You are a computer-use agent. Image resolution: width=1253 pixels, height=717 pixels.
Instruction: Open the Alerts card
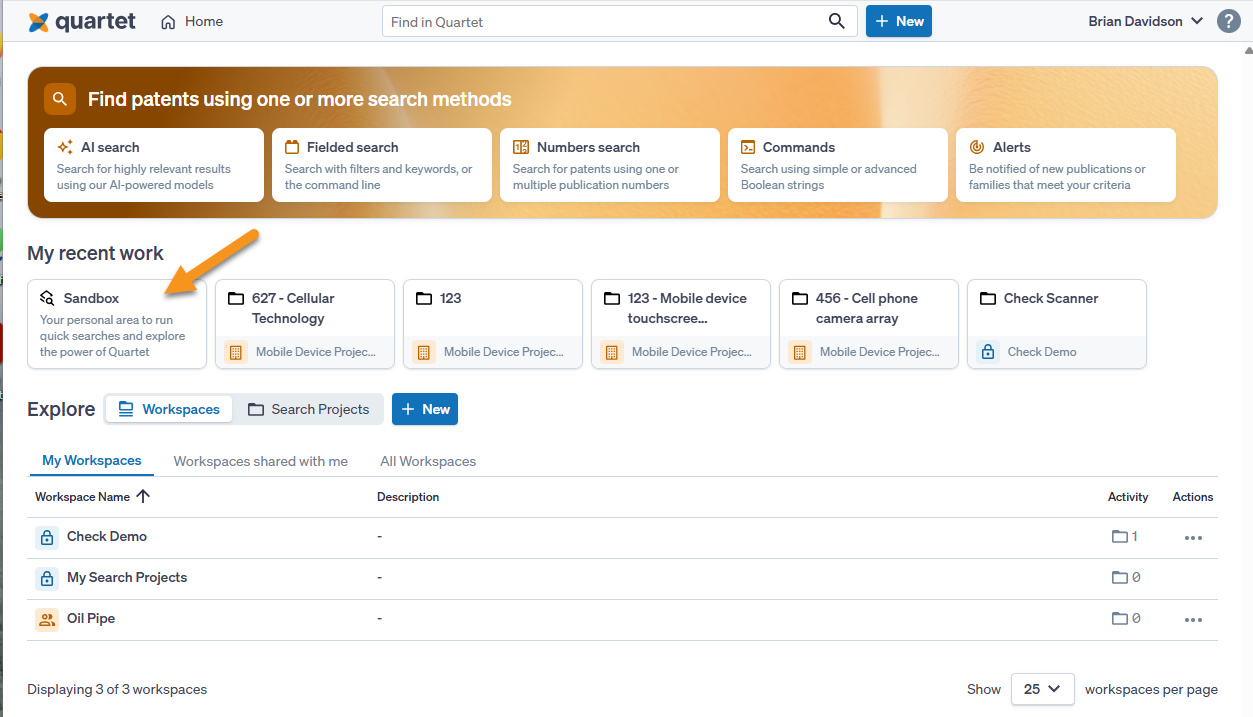1066,165
